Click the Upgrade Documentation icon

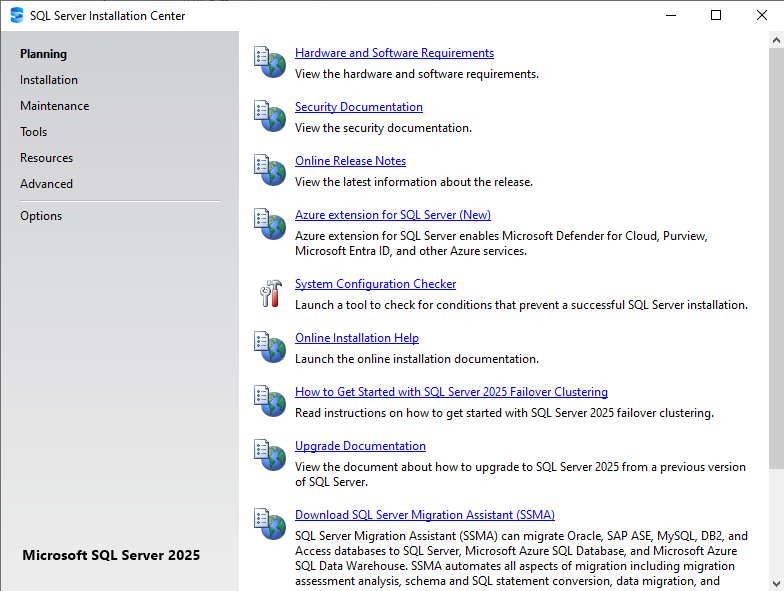pyautogui.click(x=270, y=455)
